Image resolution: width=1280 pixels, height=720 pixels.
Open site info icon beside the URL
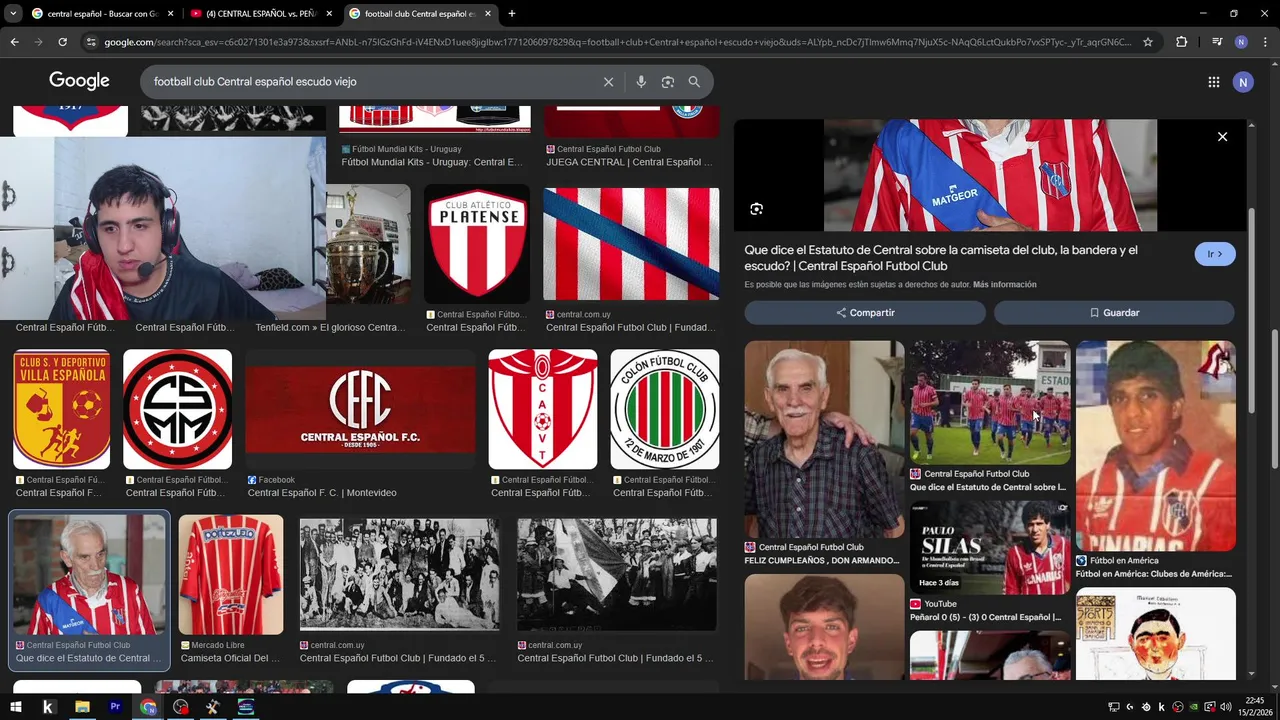[x=91, y=42]
